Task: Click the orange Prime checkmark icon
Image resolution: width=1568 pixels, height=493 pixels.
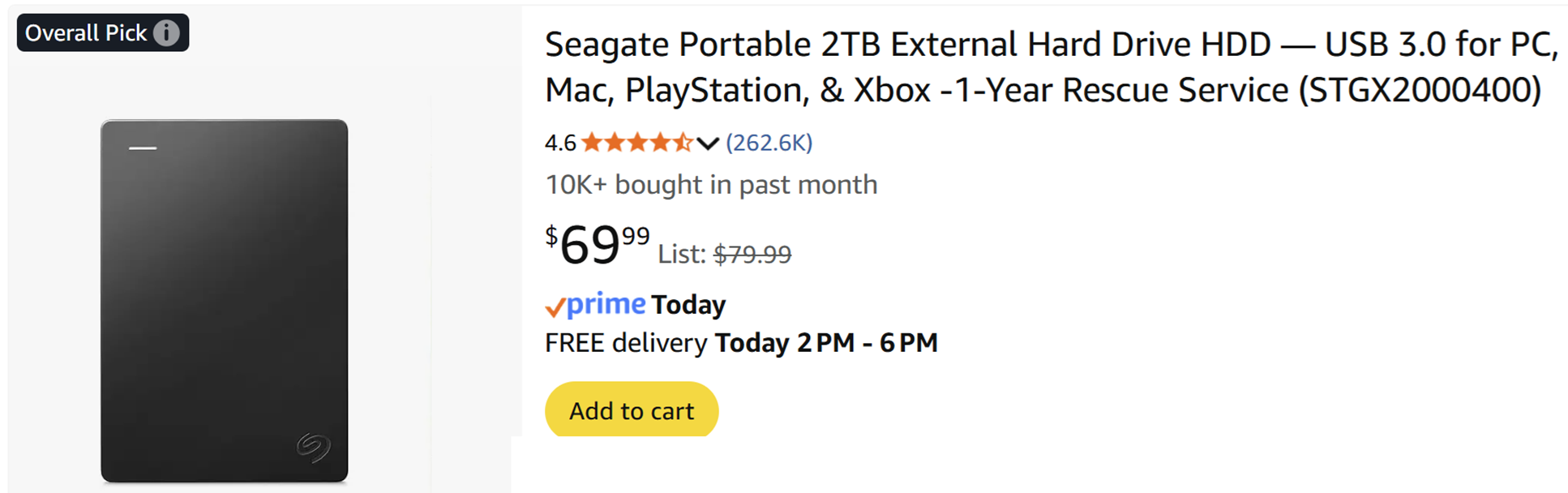Action: point(555,307)
